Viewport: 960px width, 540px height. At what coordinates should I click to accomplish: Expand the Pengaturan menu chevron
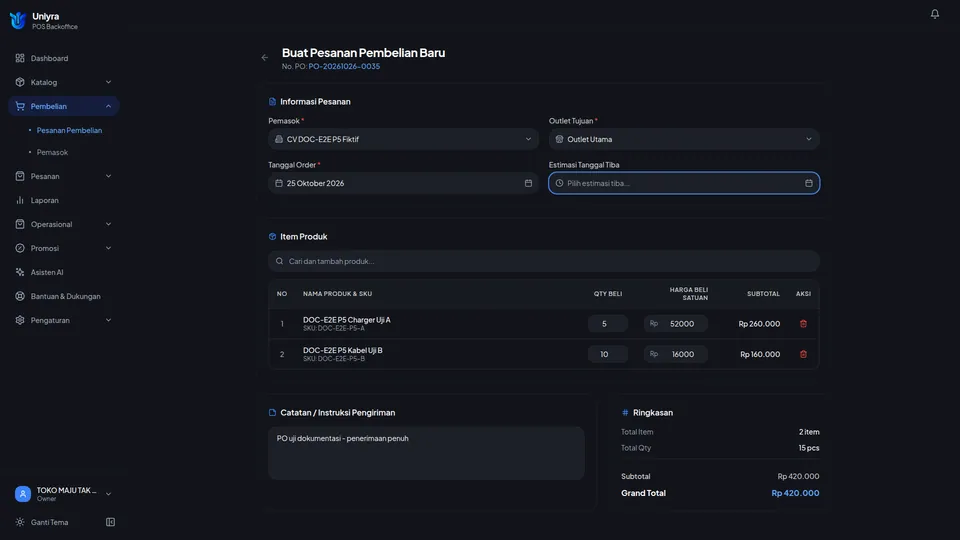pyautogui.click(x=108, y=320)
